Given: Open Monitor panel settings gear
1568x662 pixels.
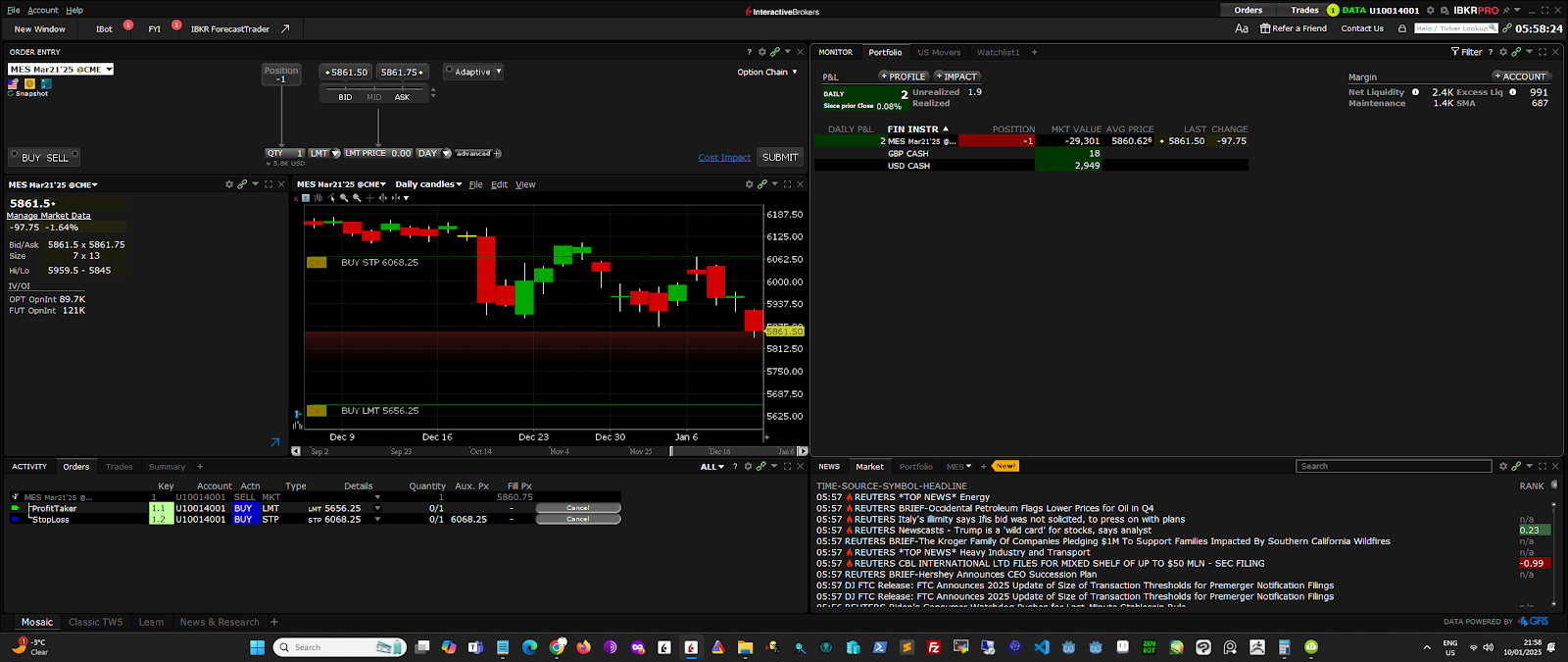Looking at the screenshot, I should click(1503, 52).
